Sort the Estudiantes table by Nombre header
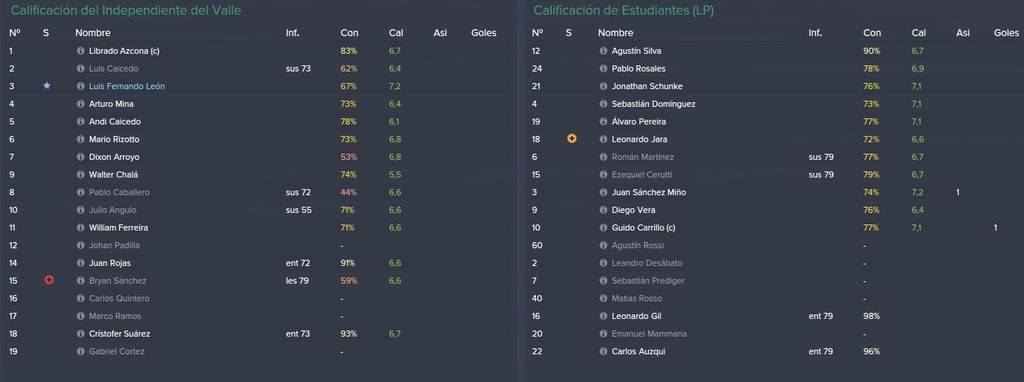Image resolution: width=1024 pixels, height=382 pixels. [x=615, y=33]
